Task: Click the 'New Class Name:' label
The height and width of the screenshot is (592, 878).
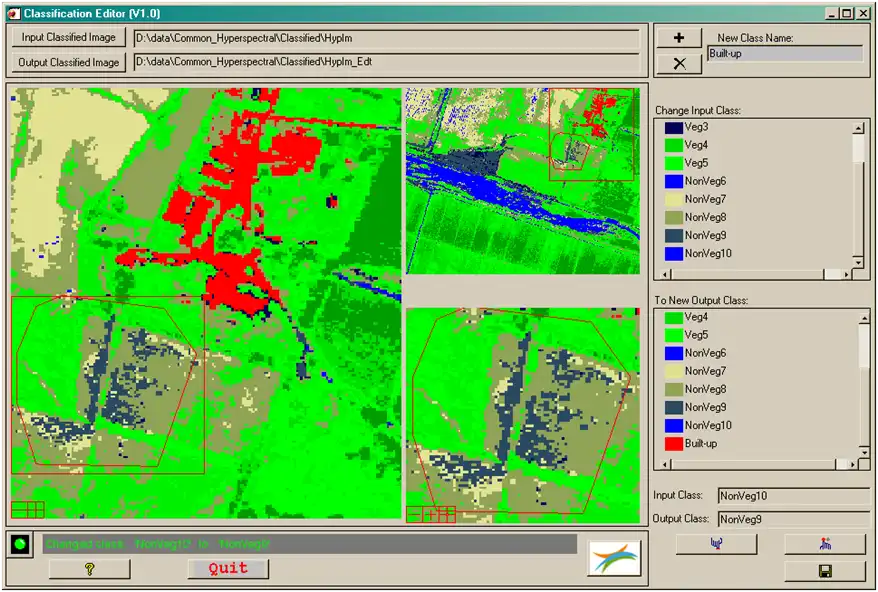Action: 755,38
